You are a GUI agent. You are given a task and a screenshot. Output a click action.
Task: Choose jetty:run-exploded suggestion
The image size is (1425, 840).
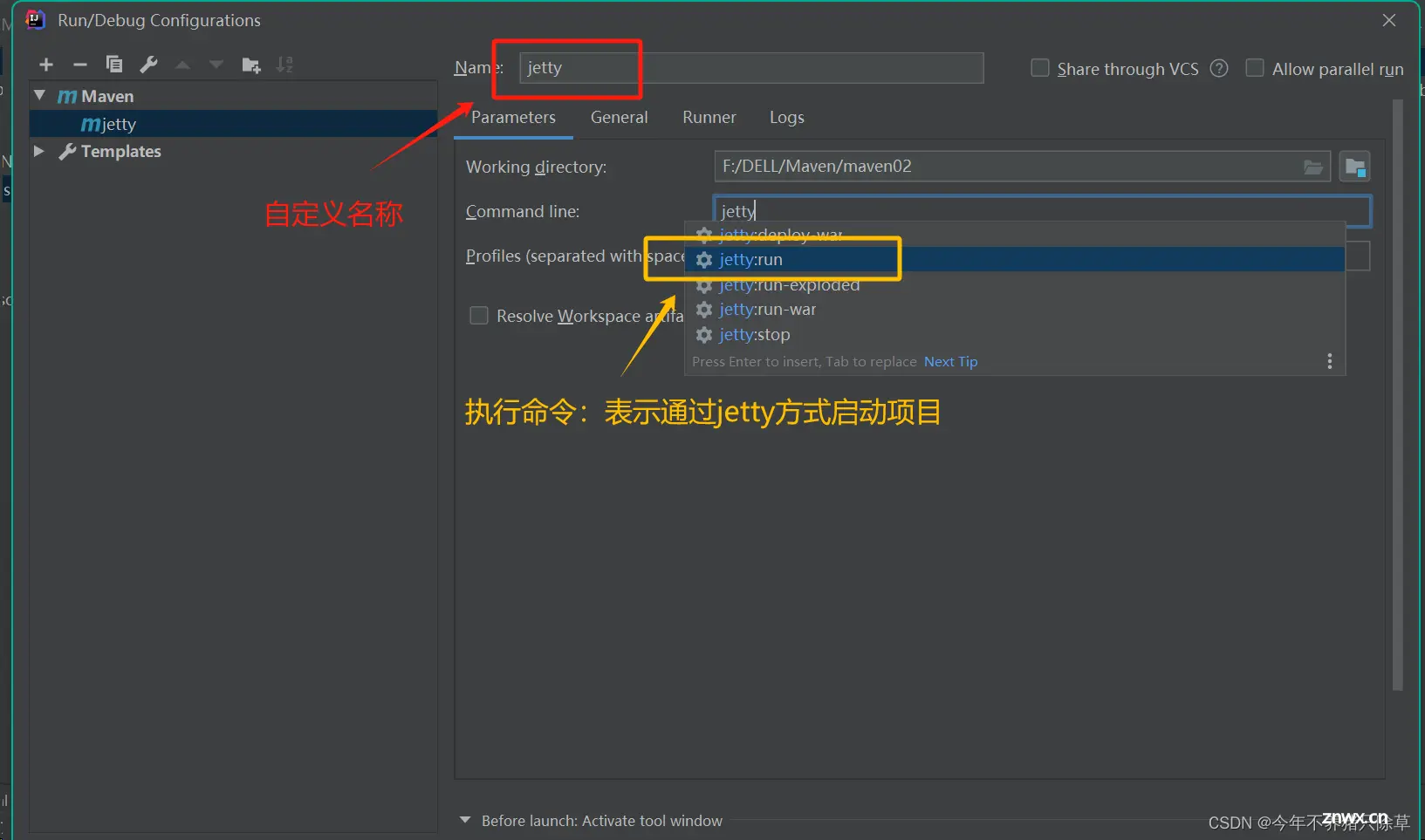(x=1015, y=285)
